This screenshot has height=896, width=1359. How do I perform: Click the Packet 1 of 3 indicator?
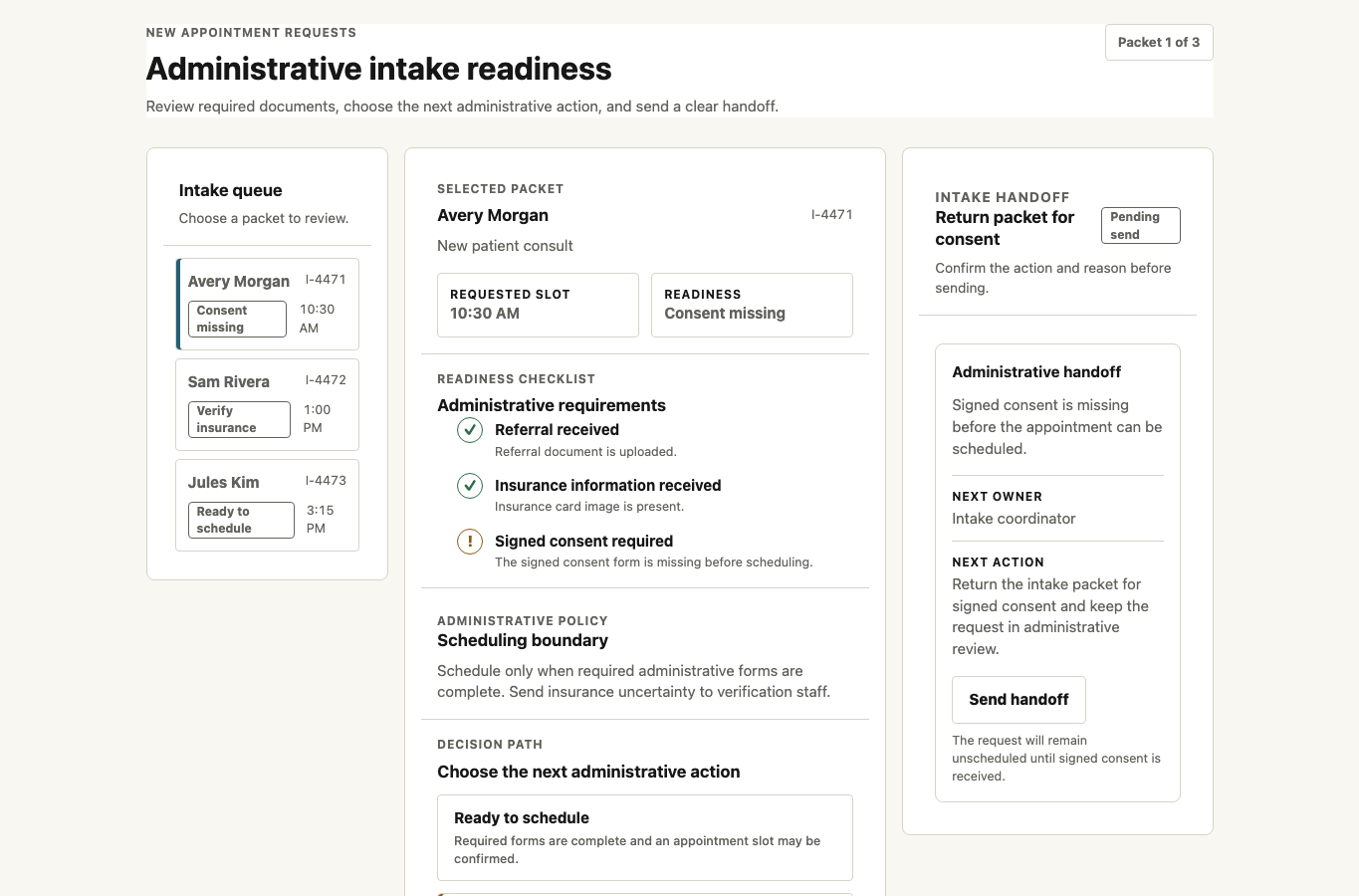(x=1159, y=42)
